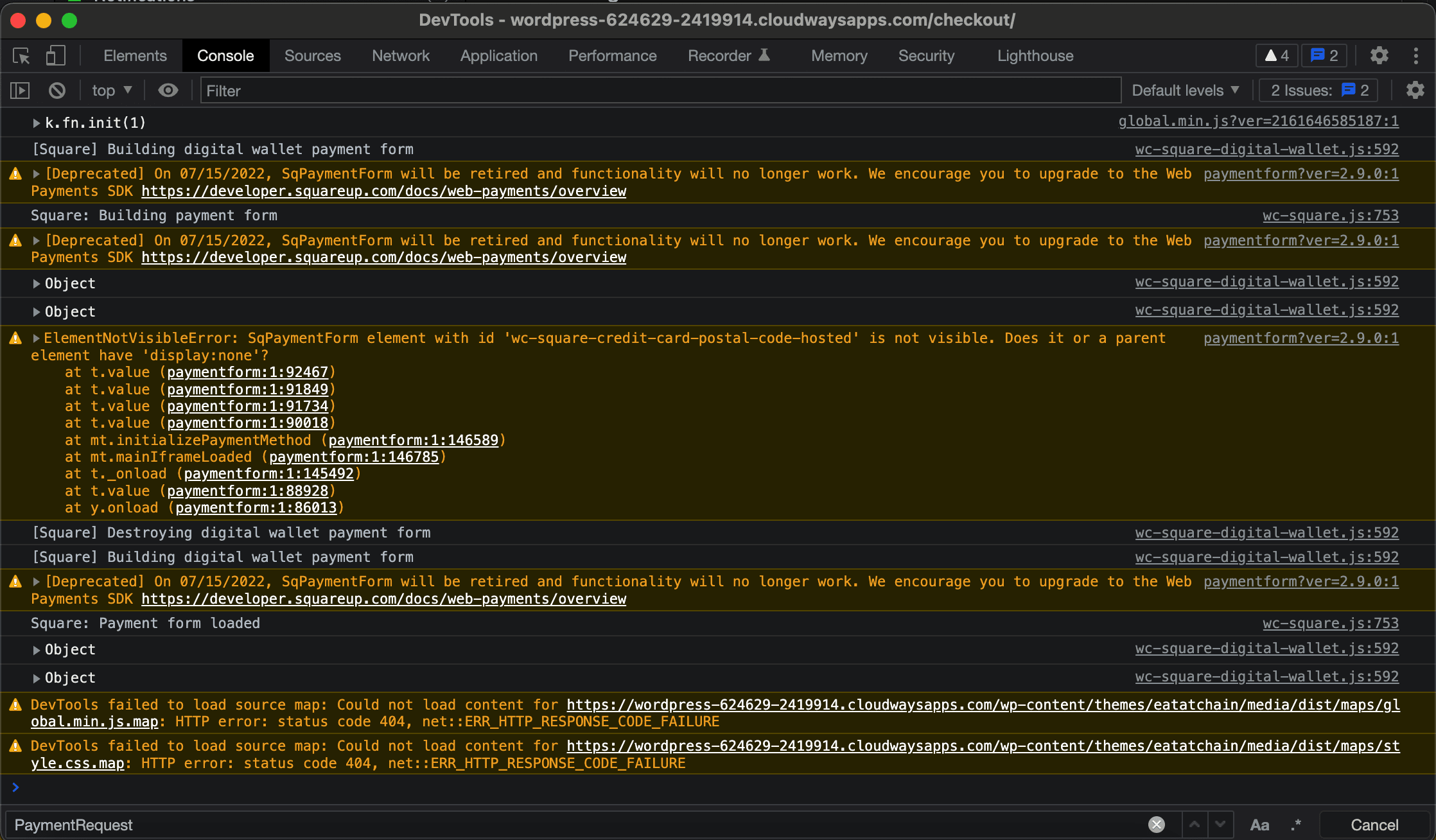The height and width of the screenshot is (840, 1436).
Task: Open main DevTools settings gear icon
Action: tap(1379, 56)
